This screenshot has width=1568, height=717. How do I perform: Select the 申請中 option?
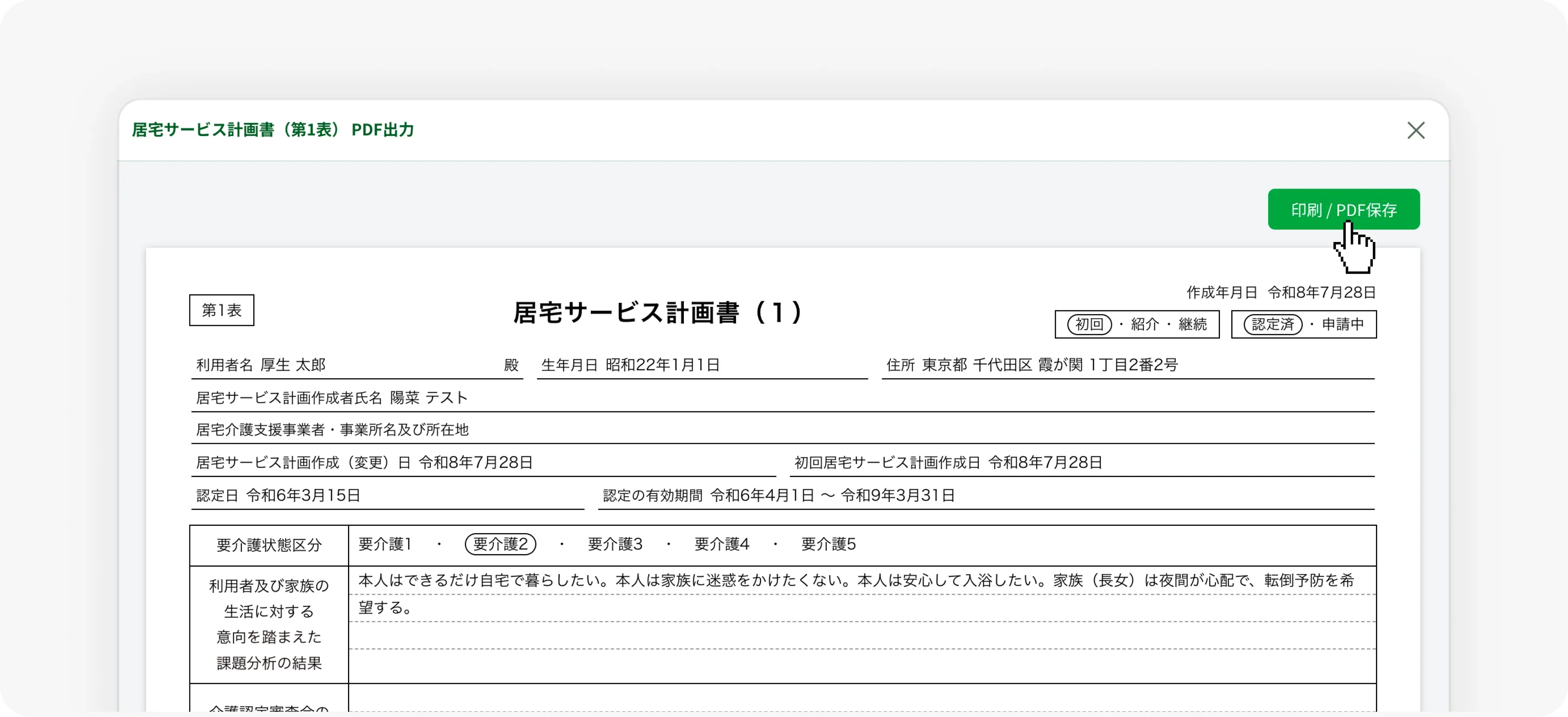[x=1342, y=324]
